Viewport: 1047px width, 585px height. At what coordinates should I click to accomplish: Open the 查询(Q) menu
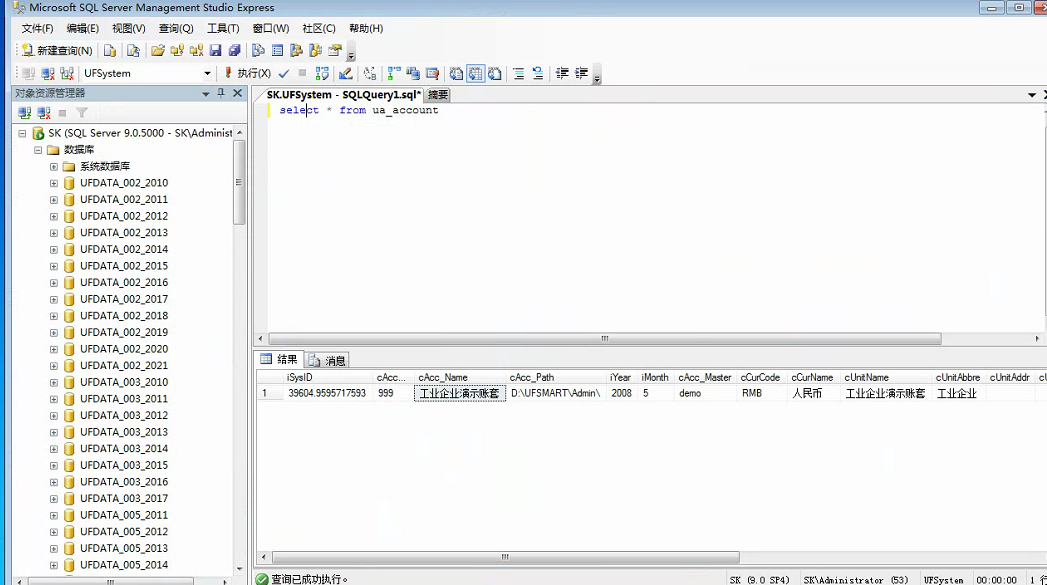[x=176, y=28]
